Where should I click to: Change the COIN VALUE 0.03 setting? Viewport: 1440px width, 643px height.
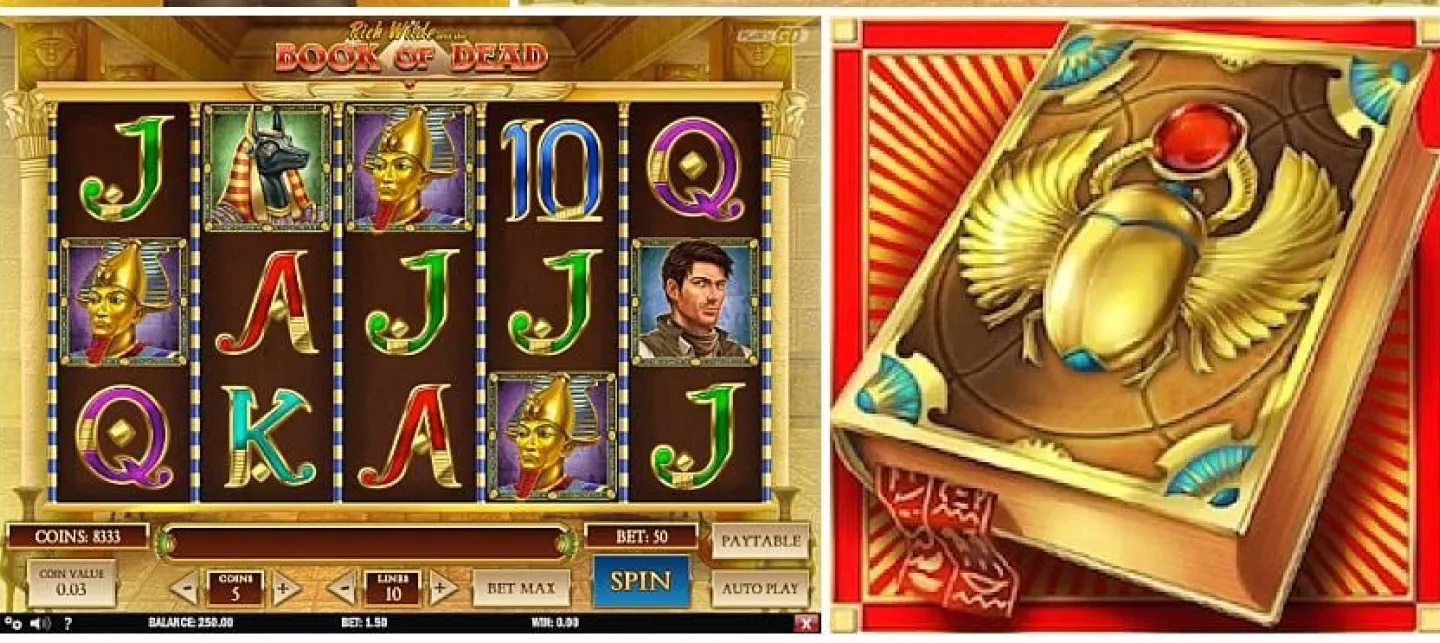71,583
